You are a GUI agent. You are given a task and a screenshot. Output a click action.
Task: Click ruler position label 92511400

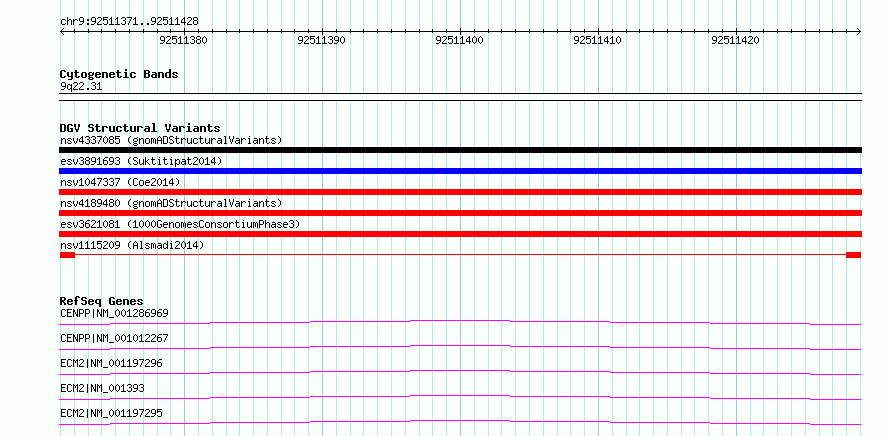tap(459, 40)
